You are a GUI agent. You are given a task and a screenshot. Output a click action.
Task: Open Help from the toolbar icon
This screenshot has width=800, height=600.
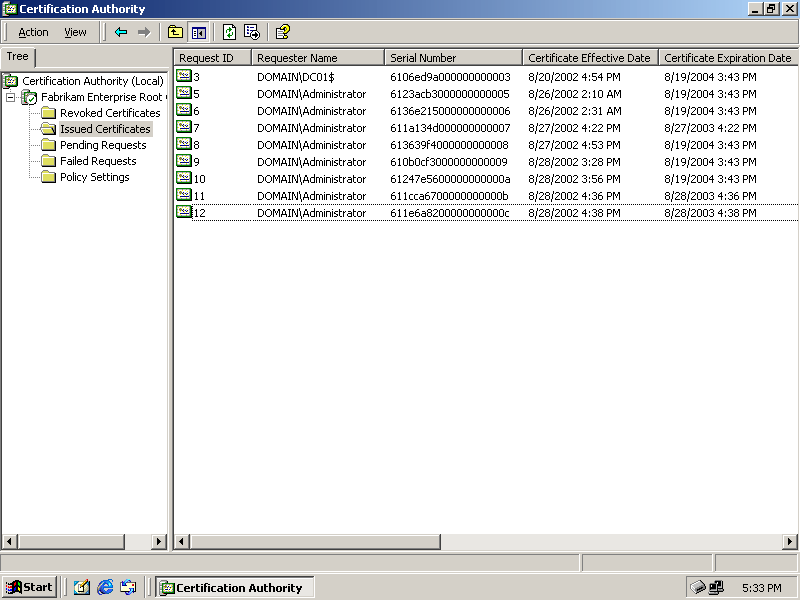[x=283, y=32]
